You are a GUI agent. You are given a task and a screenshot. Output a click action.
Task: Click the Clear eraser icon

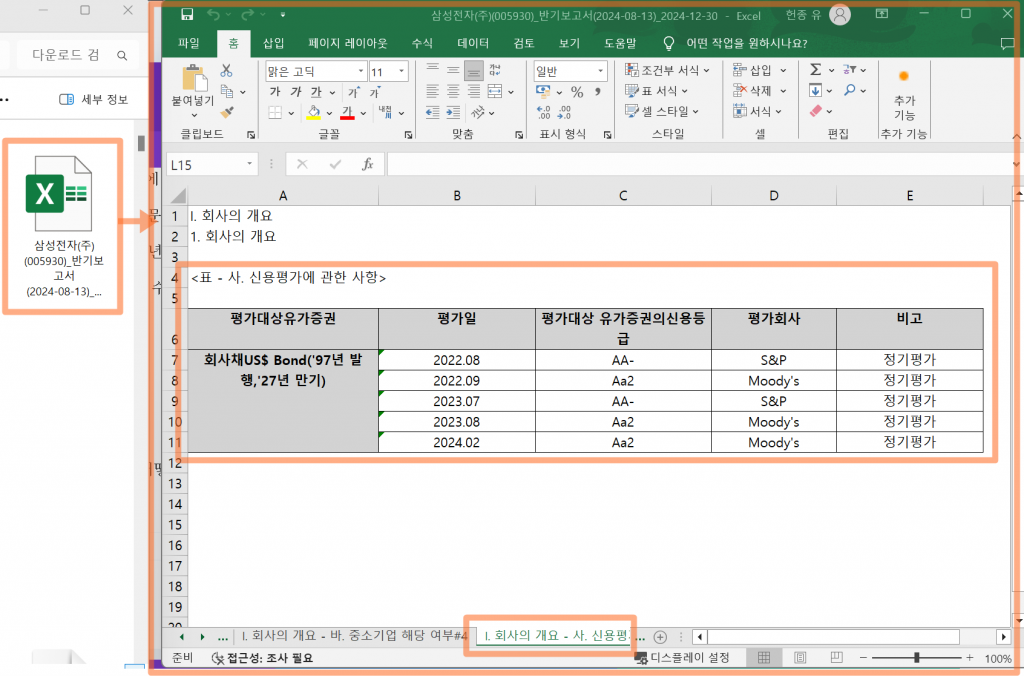[816, 111]
